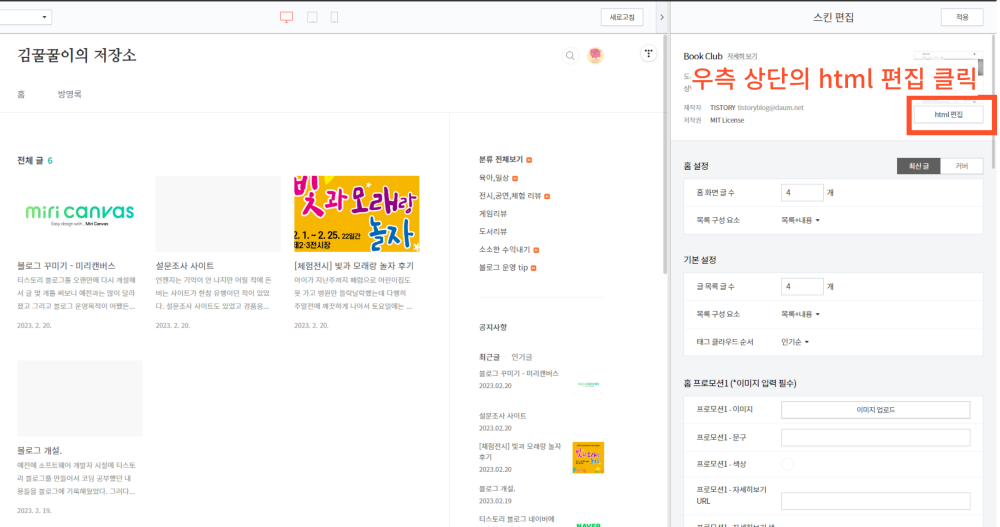Image resolution: width=1000 pixels, height=527 pixels.
Task: Select the desktop preview icon
Action: point(286,17)
